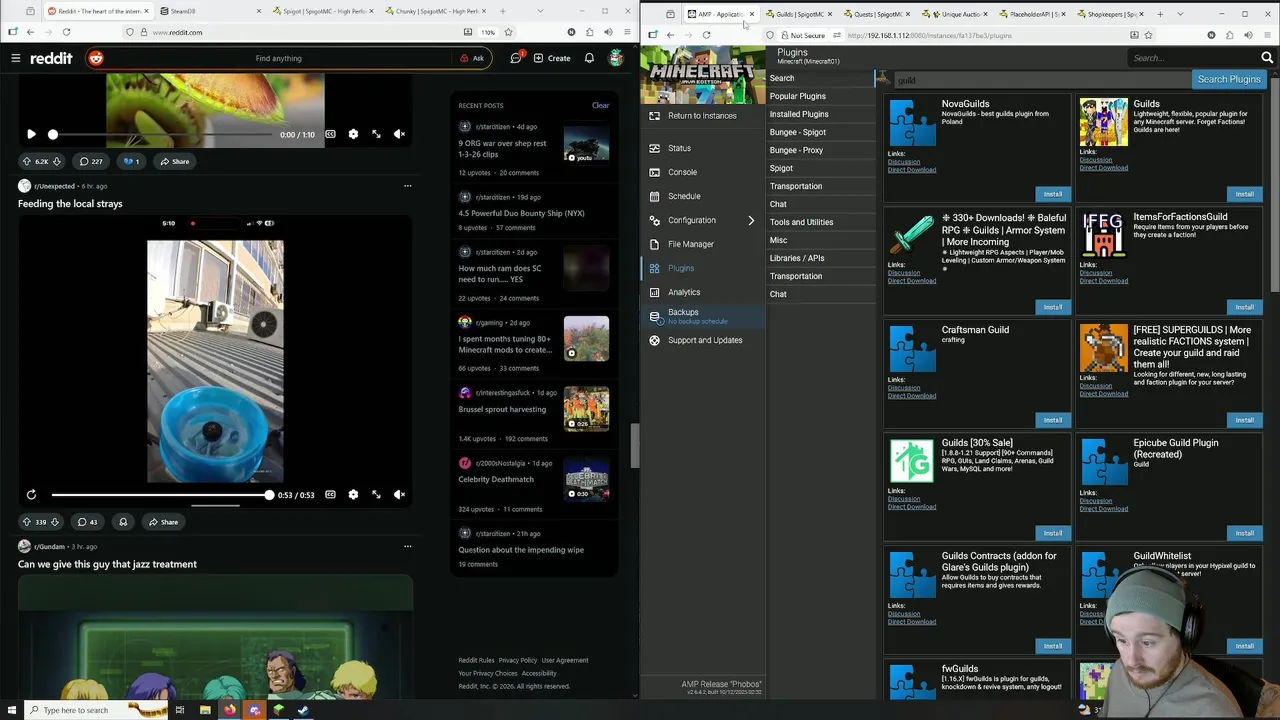Open the 227 comments on top post

[x=91, y=161]
